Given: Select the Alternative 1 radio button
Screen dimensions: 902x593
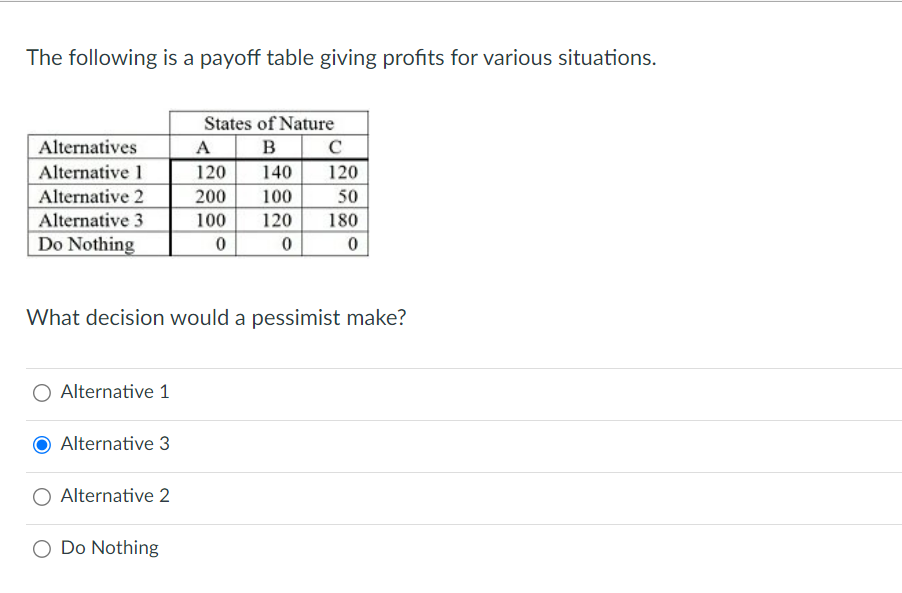Looking at the screenshot, I should coord(41,393).
